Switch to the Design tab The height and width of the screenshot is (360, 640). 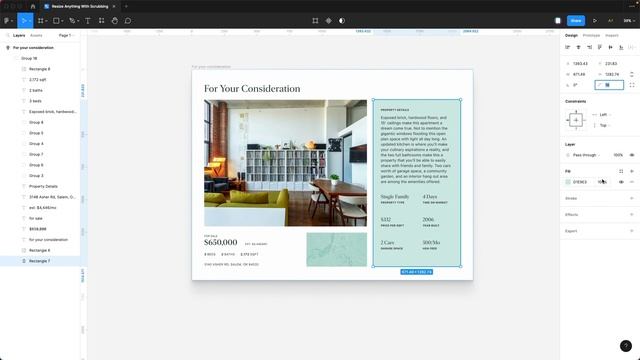pyautogui.click(x=571, y=36)
